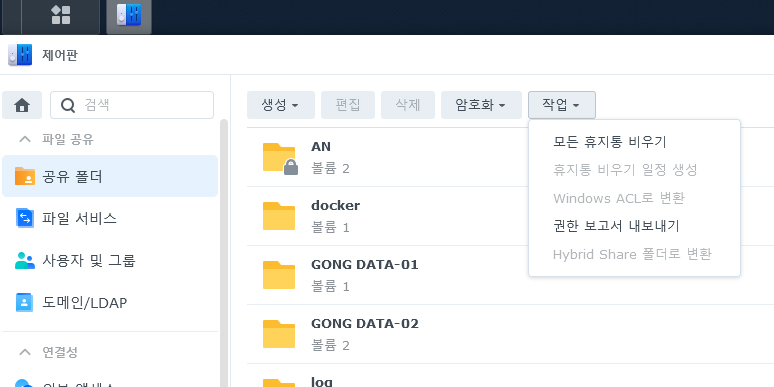Select the GONG DATA-02 folder name
Viewport: 774px width, 387px height.
tap(365, 324)
